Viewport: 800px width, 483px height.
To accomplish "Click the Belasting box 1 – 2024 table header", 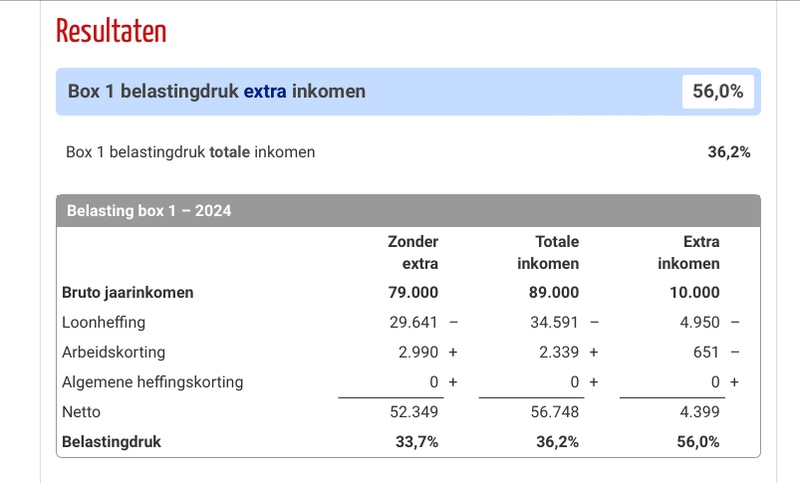I will (149, 211).
